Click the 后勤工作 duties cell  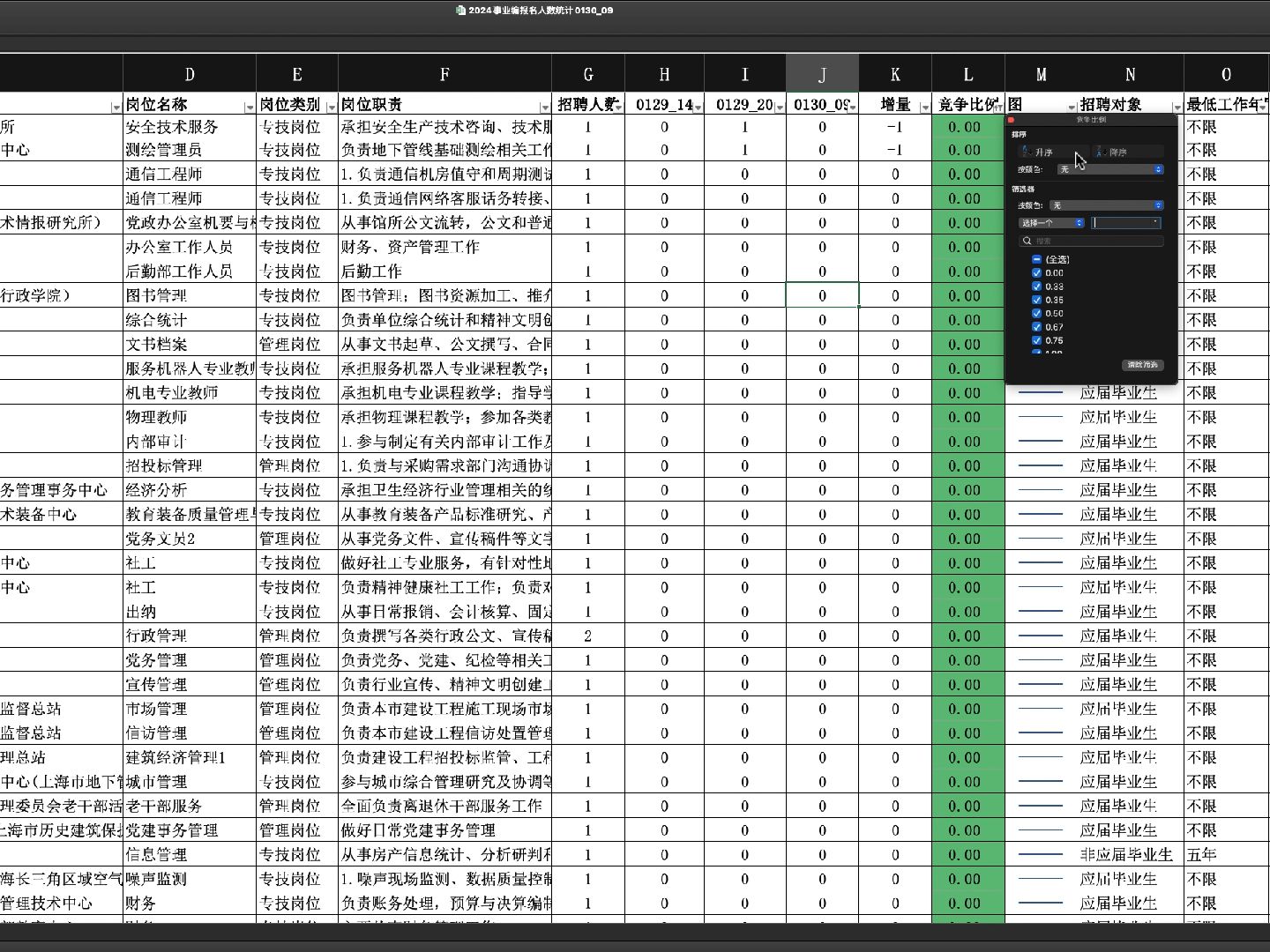[x=444, y=271]
